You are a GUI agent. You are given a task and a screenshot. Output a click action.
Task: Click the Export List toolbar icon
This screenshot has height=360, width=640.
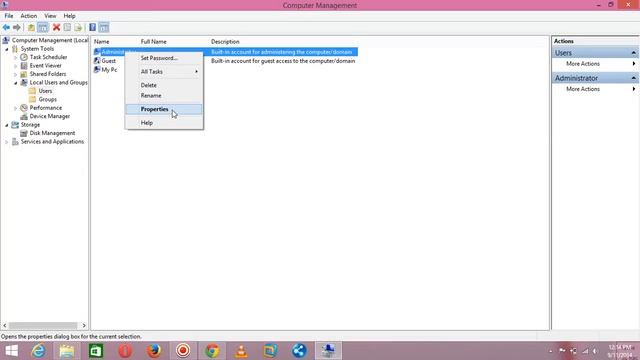(78, 27)
